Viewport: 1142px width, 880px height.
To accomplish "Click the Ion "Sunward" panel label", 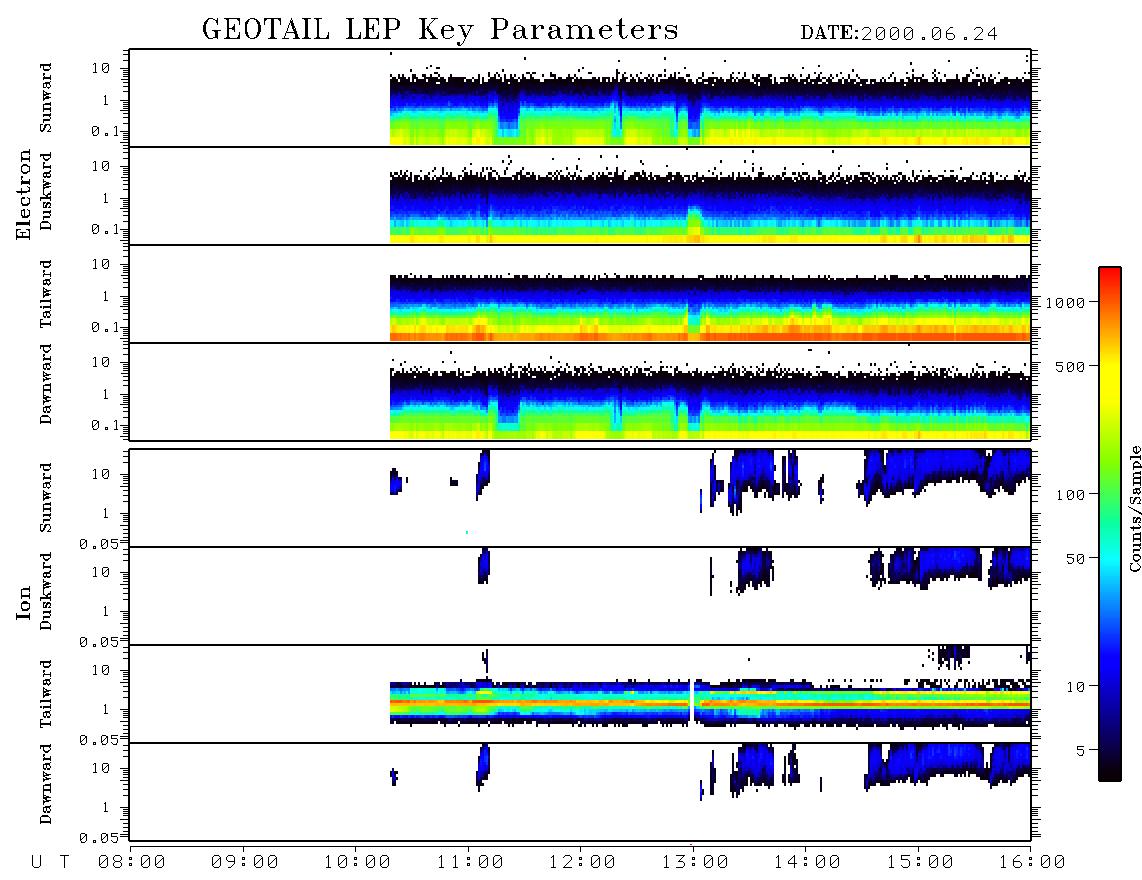I will click(46, 498).
